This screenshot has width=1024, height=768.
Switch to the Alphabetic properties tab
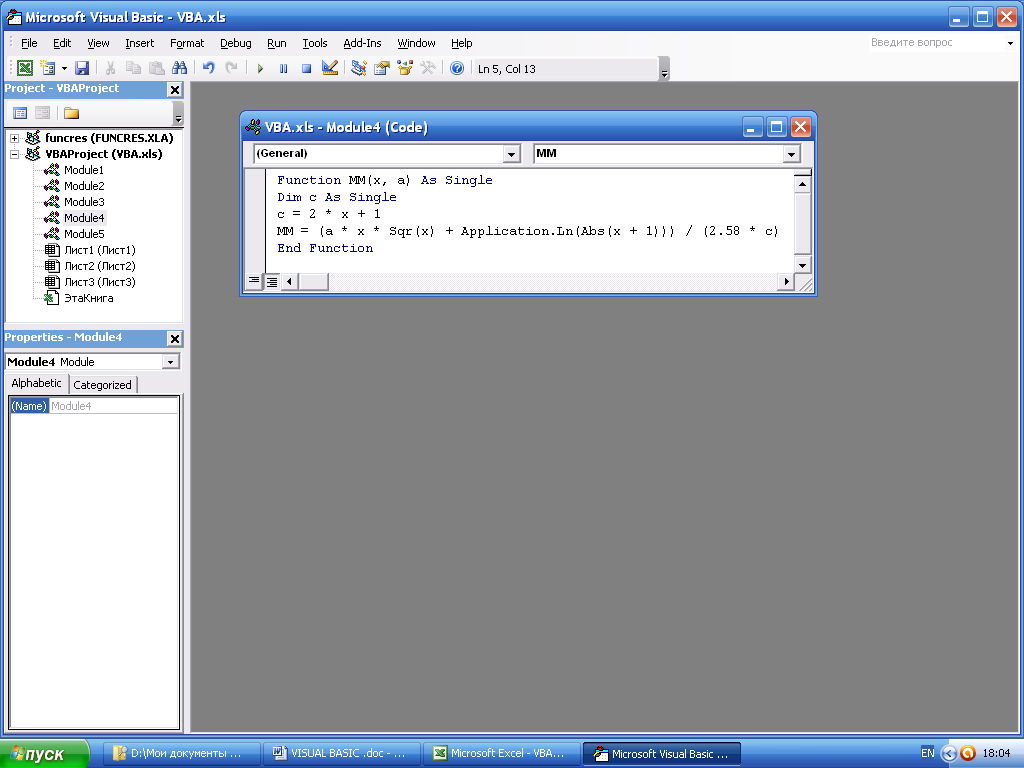click(37, 383)
